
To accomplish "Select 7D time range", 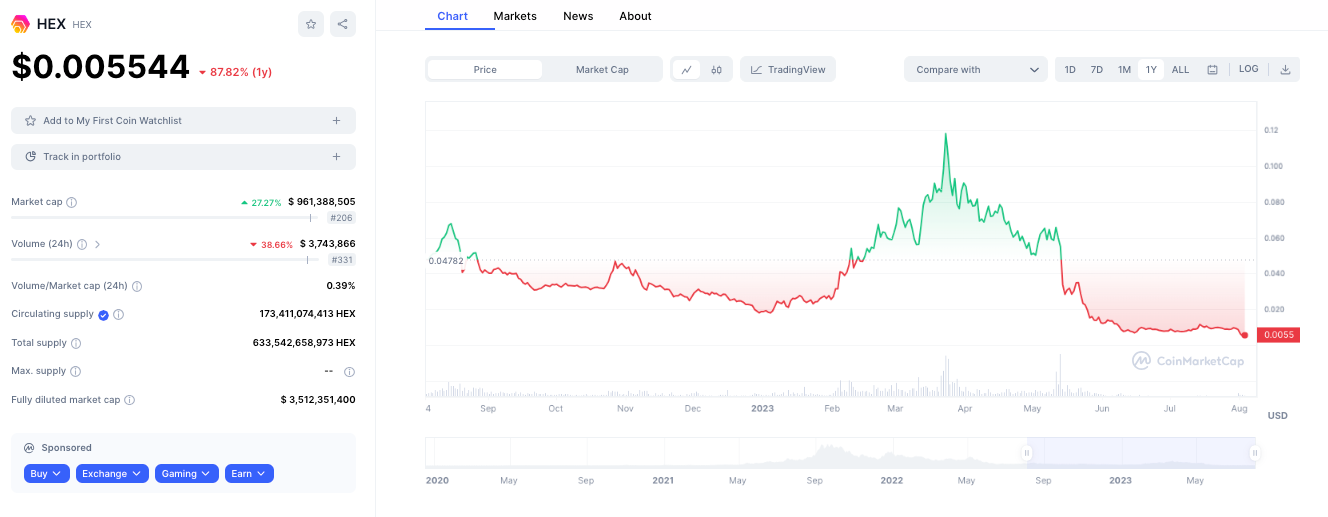I will [1097, 70].
